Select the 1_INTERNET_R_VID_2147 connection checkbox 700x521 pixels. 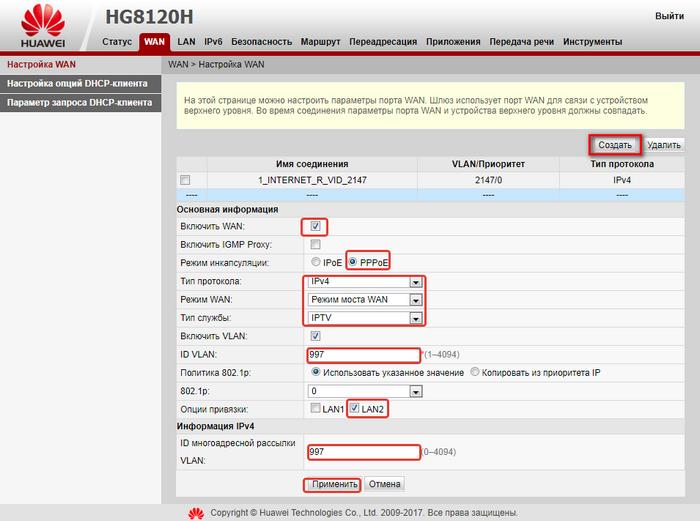(185, 180)
